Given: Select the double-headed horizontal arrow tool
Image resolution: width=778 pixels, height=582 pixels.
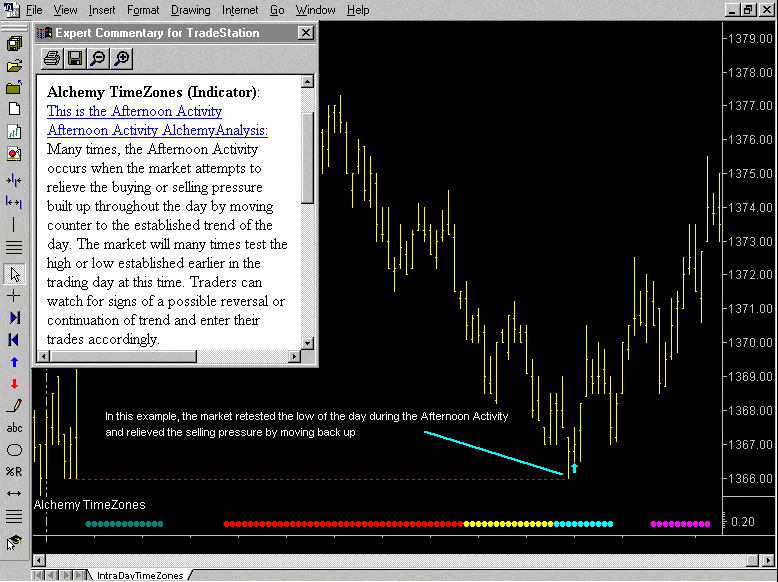Looking at the screenshot, I should tap(14, 493).
